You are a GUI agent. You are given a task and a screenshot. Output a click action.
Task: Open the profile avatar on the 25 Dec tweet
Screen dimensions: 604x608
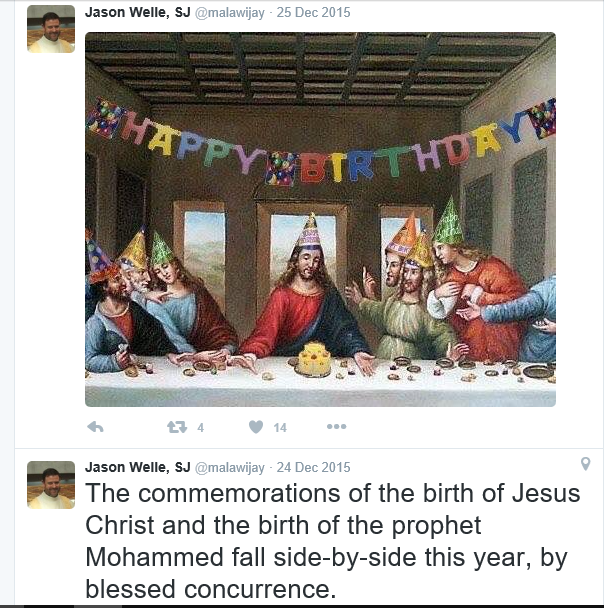[x=50, y=29]
